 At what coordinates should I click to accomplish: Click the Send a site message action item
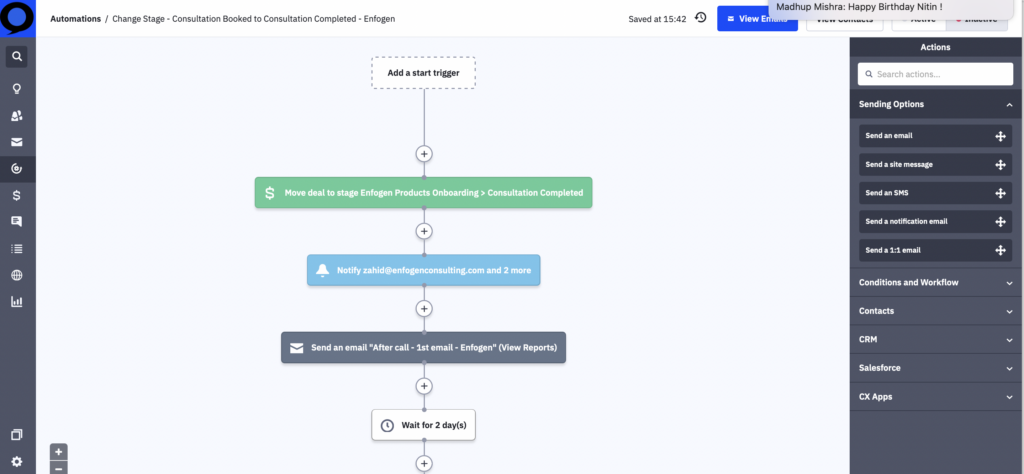click(935, 165)
